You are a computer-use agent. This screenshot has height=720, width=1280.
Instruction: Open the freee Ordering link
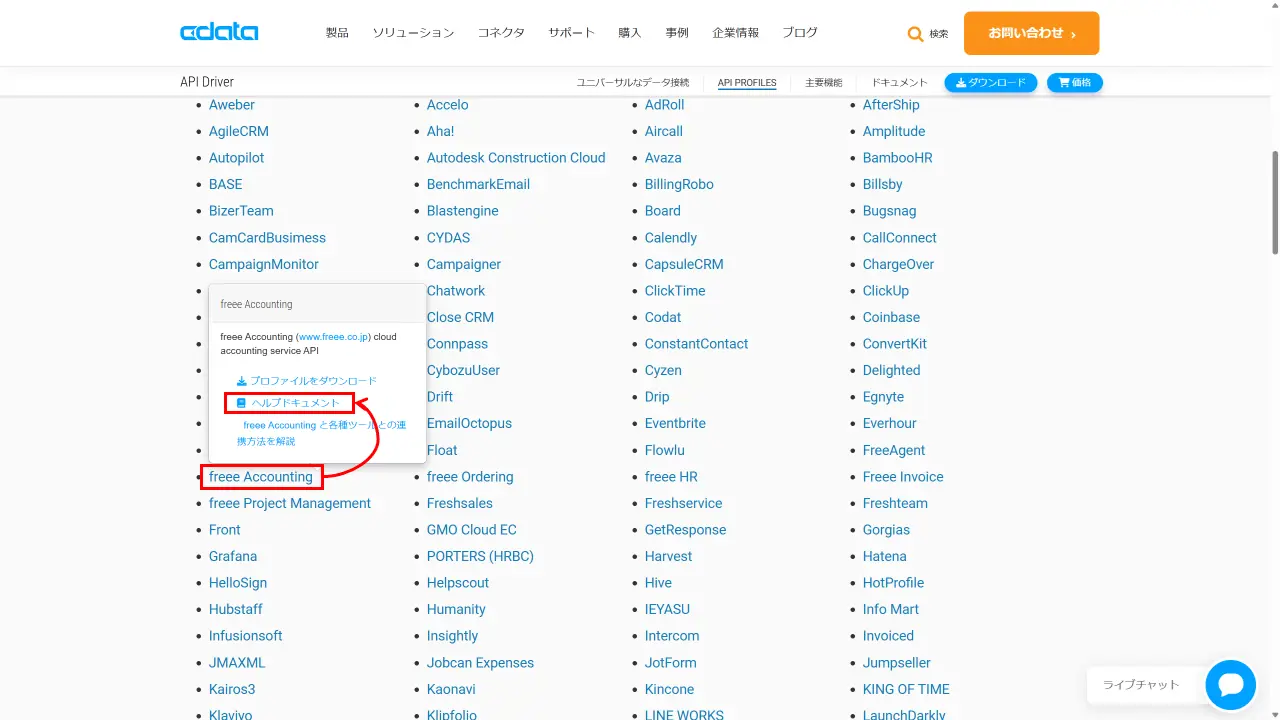[470, 477]
